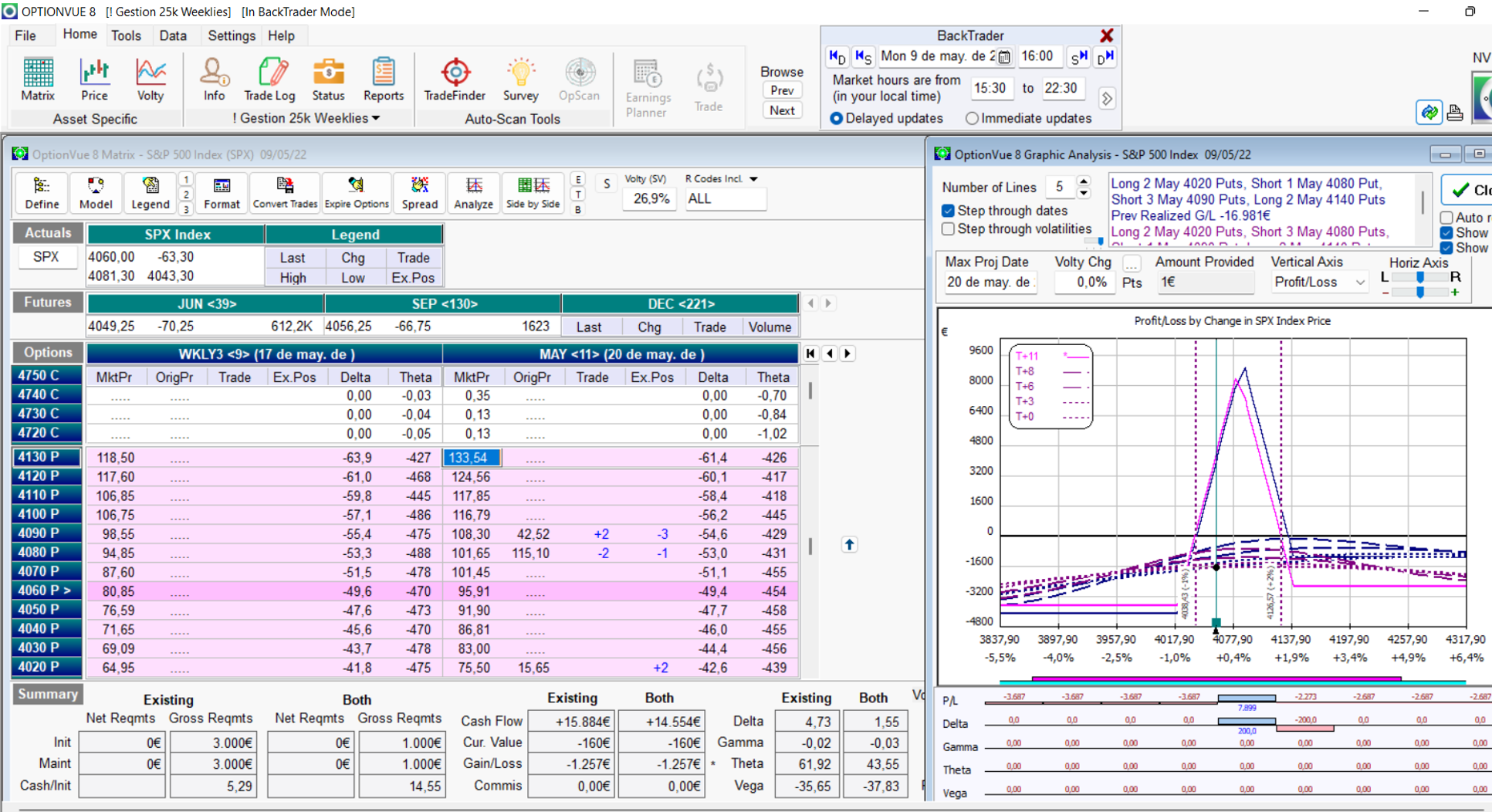
Task: Launch TradeFinder scan tool
Action: 455,80
